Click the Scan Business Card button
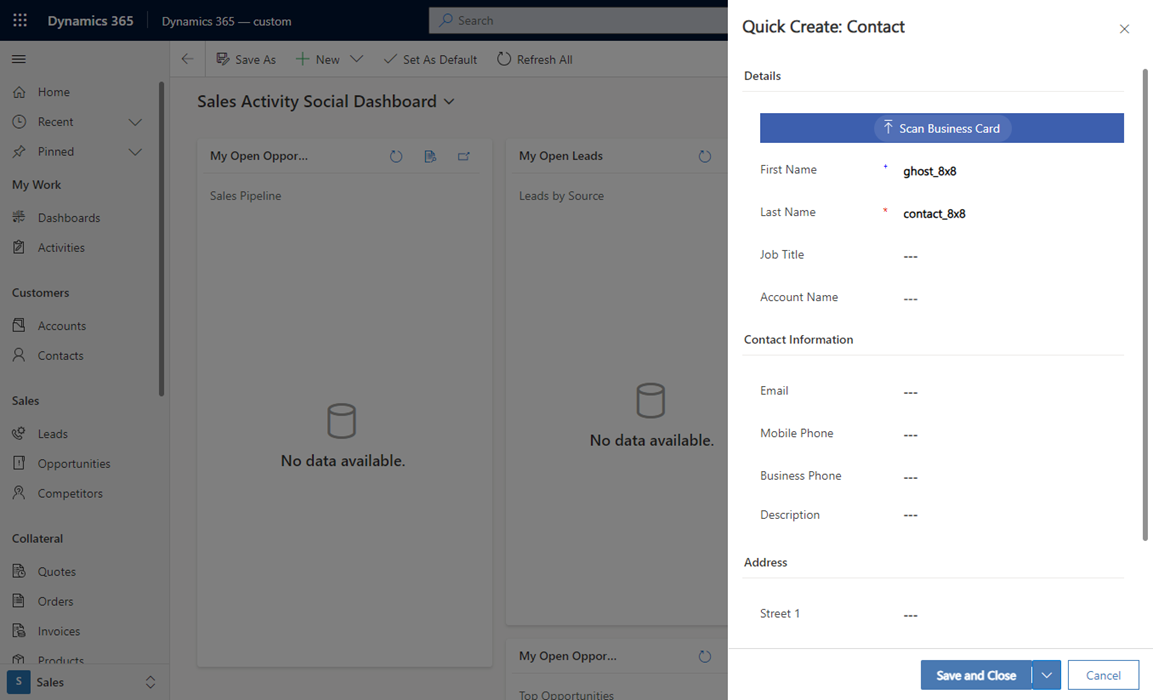Image resolution: width=1153 pixels, height=700 pixels. [x=941, y=128]
